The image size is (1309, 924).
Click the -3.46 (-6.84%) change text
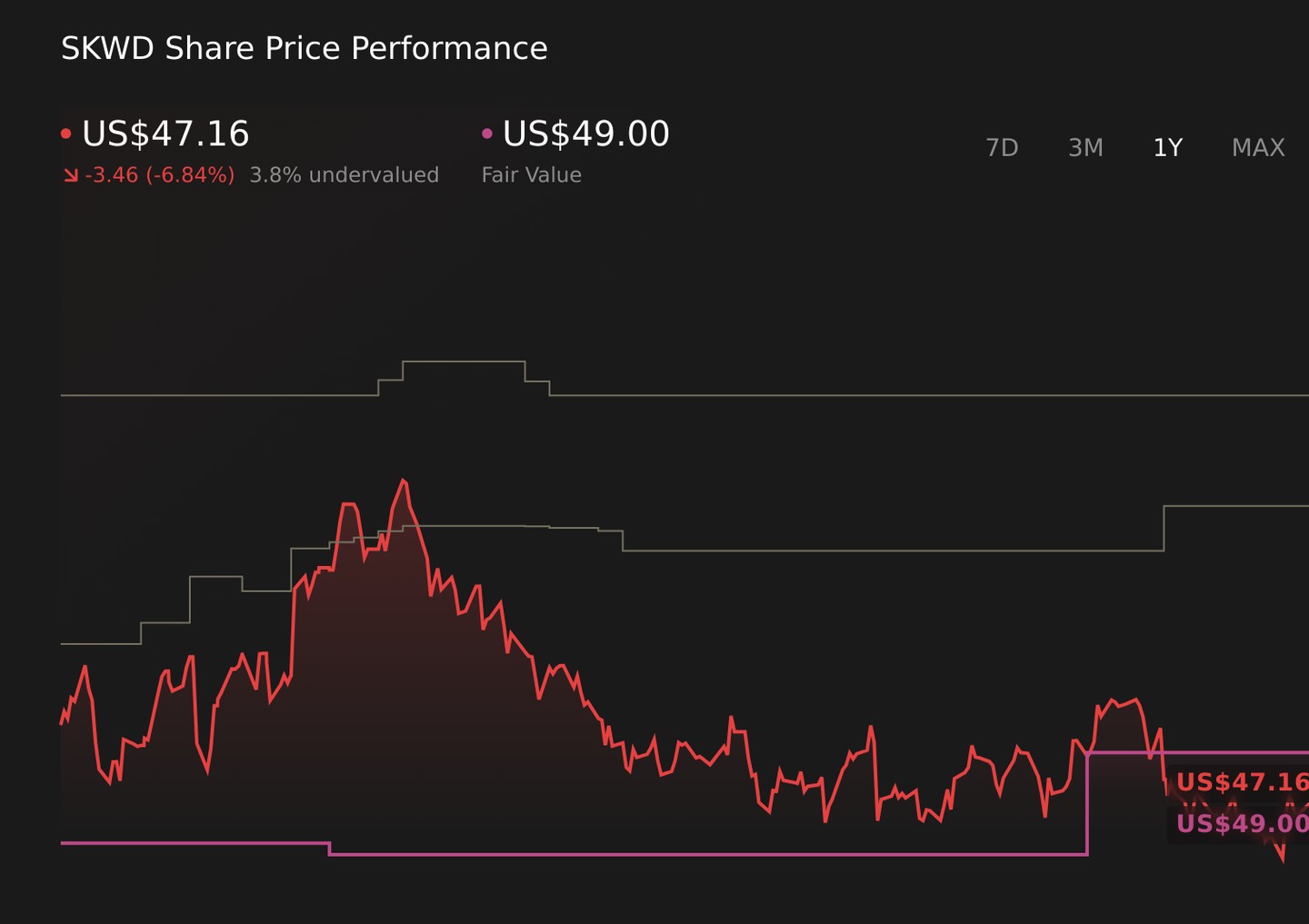click(160, 175)
